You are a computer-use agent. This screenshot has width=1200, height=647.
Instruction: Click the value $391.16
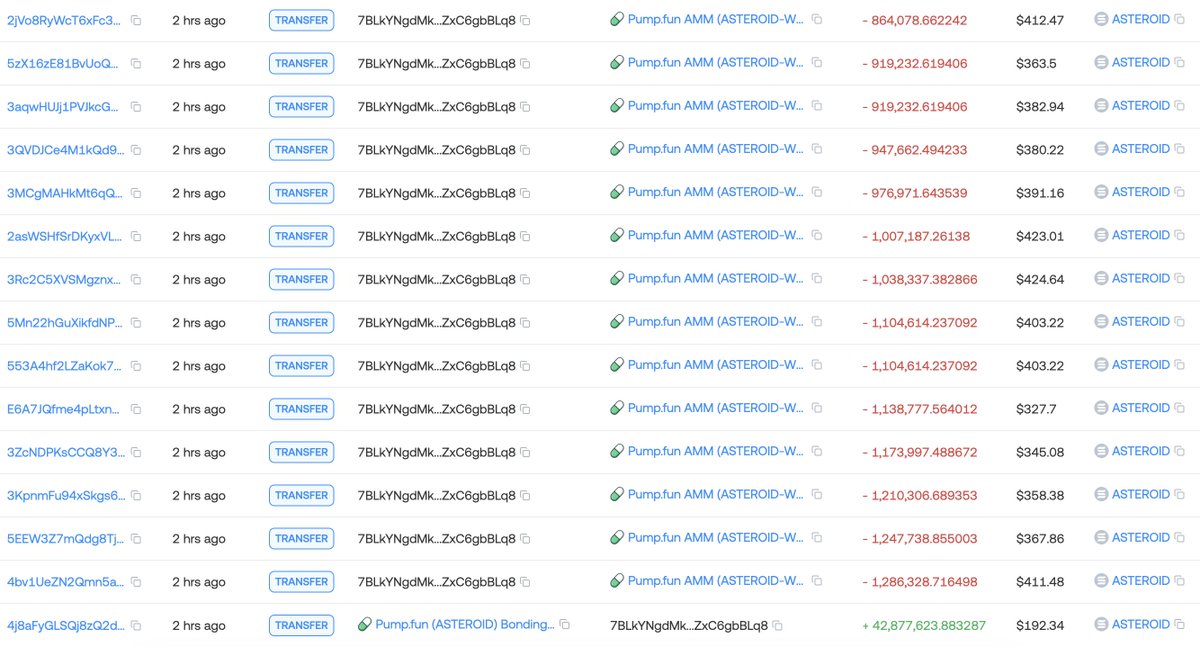1040,193
